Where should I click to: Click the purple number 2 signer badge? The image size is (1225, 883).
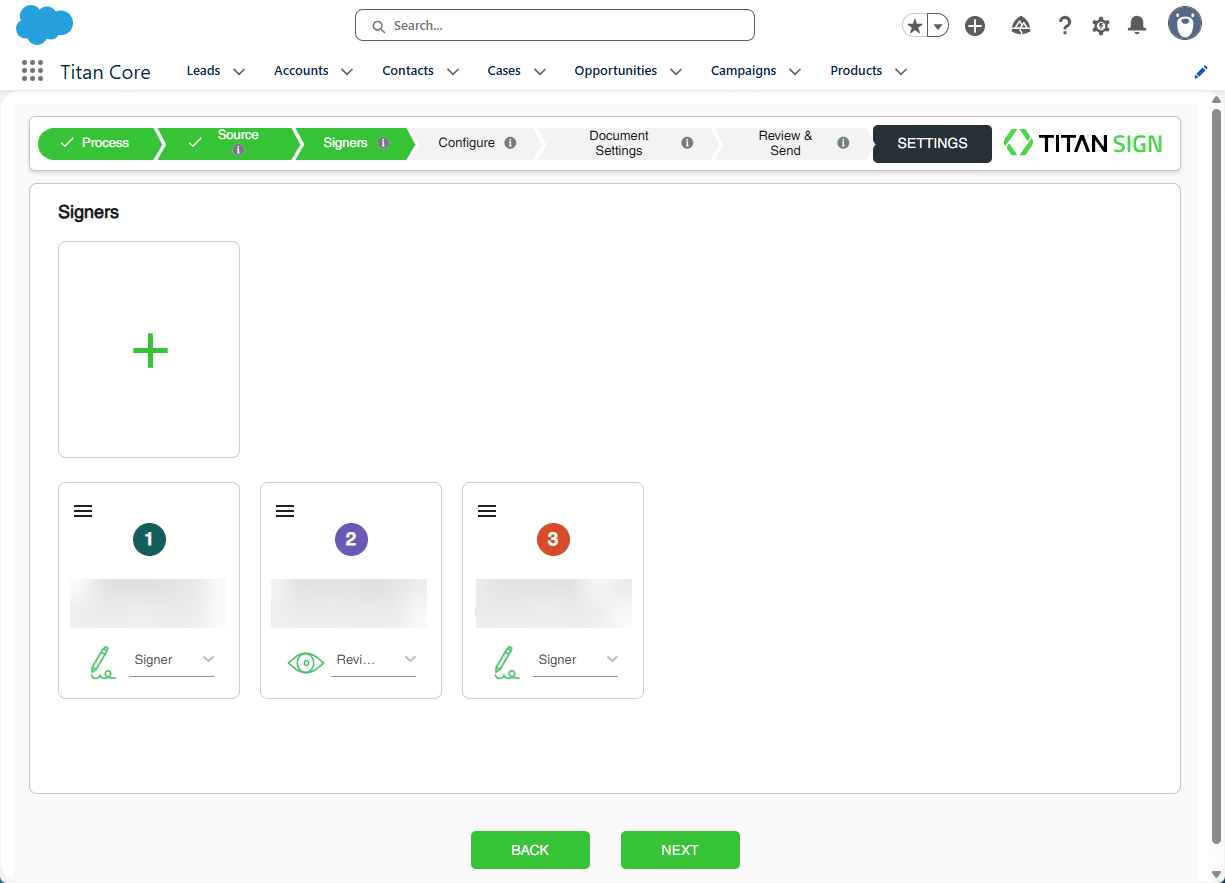click(x=351, y=540)
